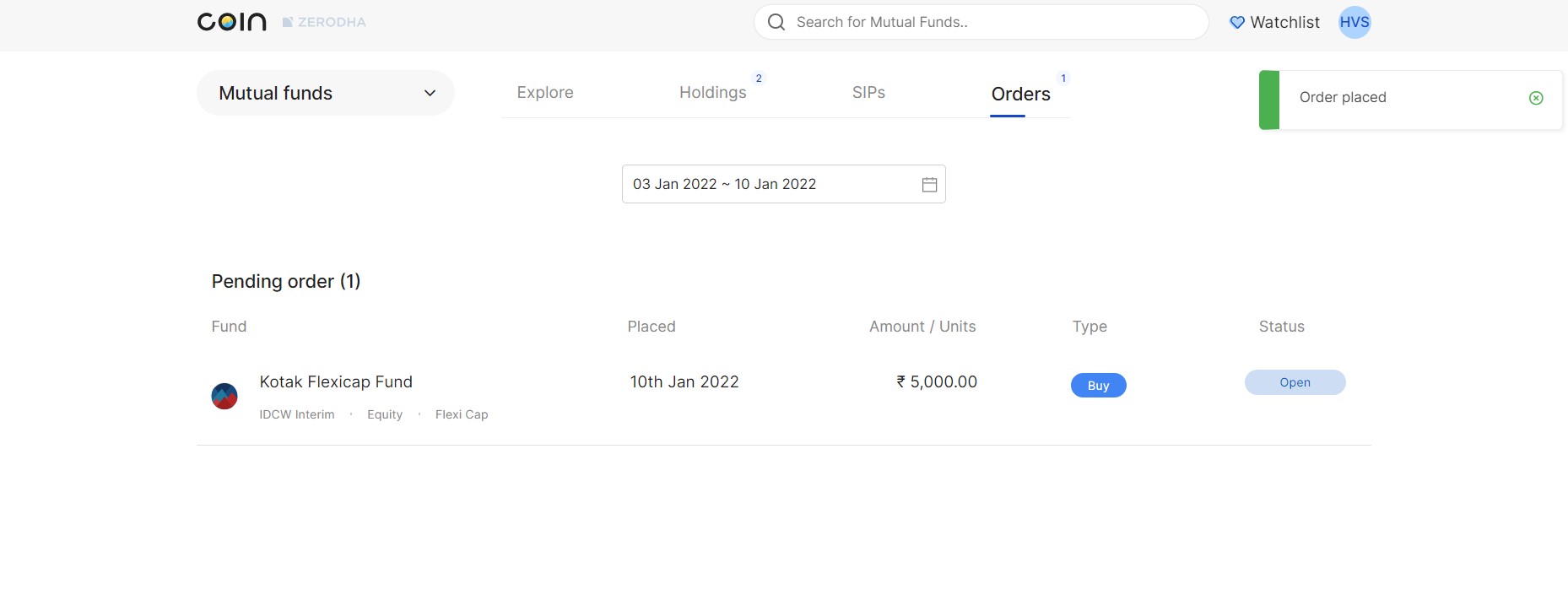Click the Orders count badge 1
Screen dimensions: 1568x611
point(1063,78)
